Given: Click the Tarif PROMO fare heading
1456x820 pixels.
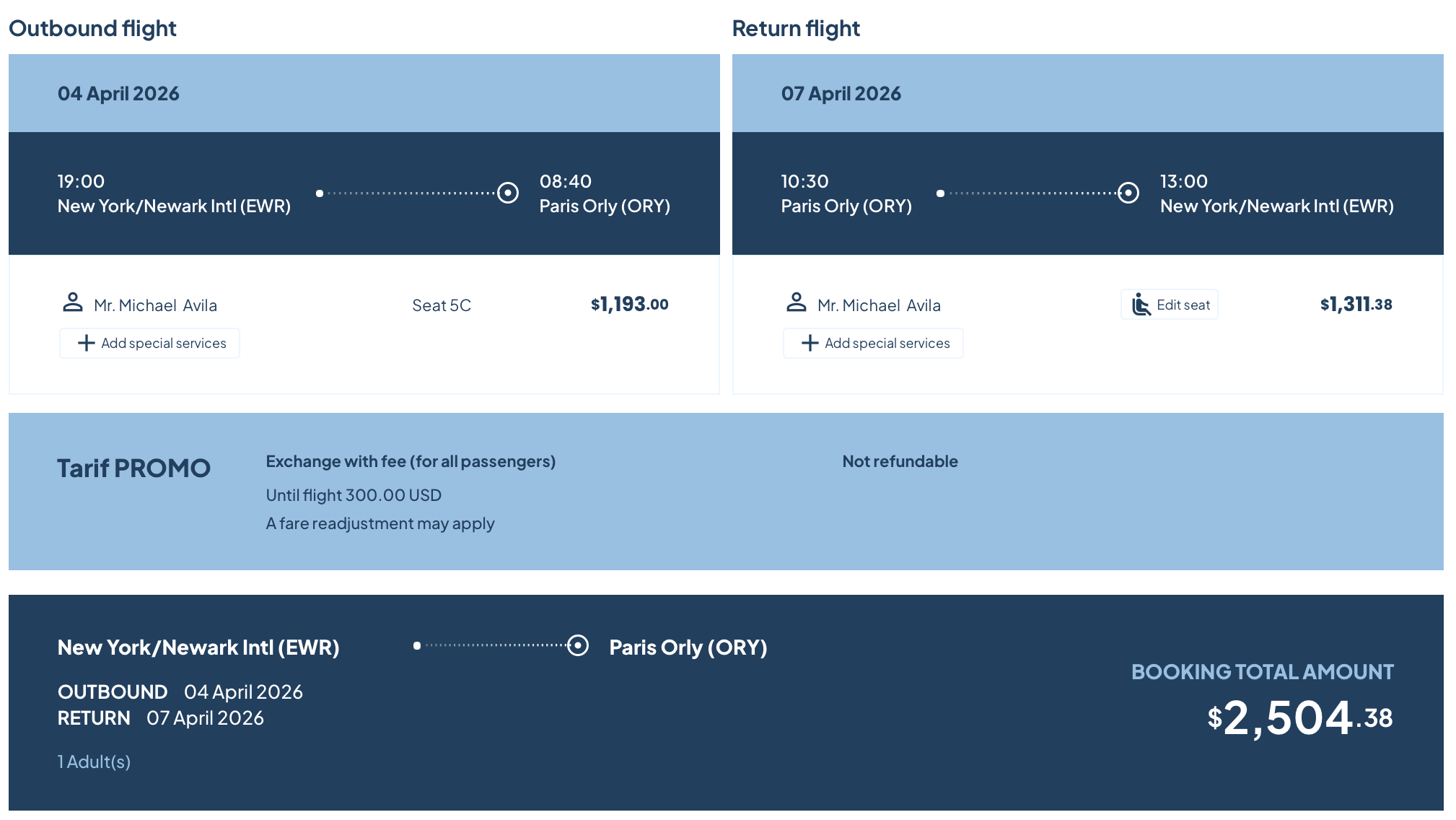Looking at the screenshot, I should (134, 468).
